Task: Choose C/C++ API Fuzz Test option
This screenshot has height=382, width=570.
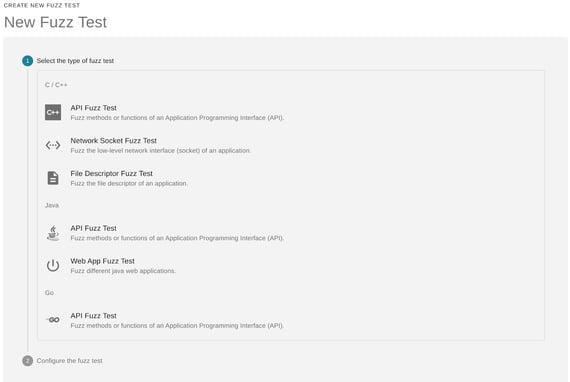Action: point(291,113)
